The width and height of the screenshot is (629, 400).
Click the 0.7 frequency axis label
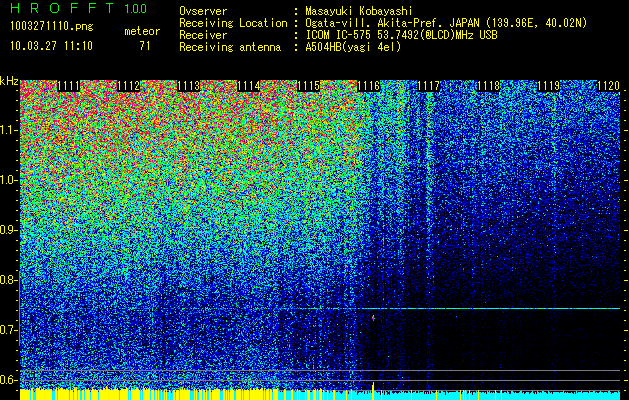pyautogui.click(x=9, y=330)
